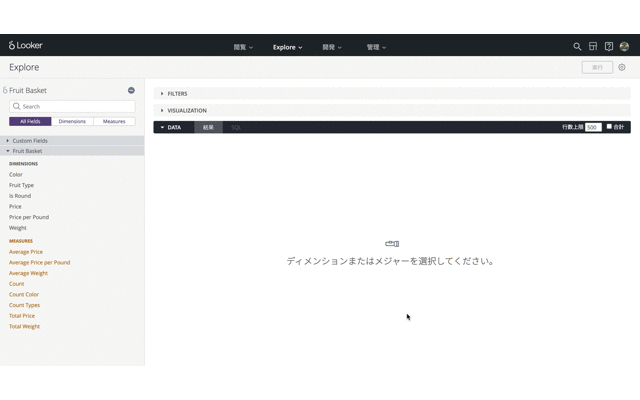The image size is (640, 400).
Task: Expand the VISUALIZATION section
Action: click(x=186, y=111)
